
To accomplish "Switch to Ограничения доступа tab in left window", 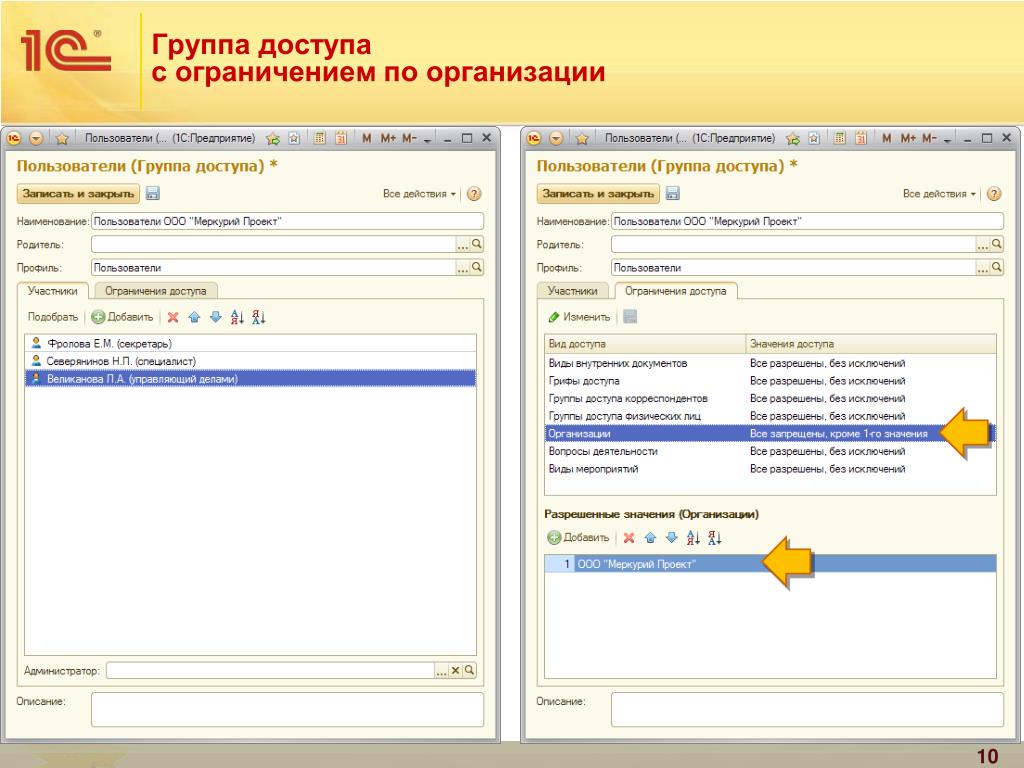I will click(155, 291).
